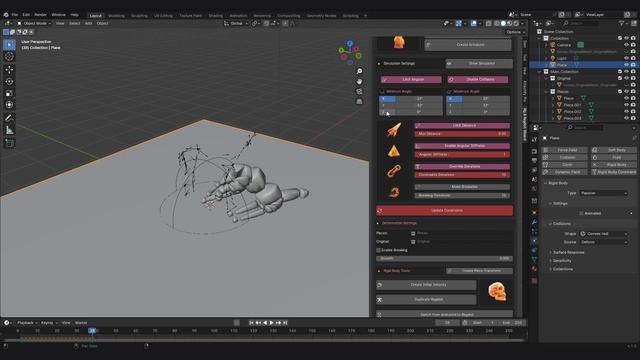Open the Tool properties tab icon
The height and width of the screenshot is (360, 640).
[534, 140]
